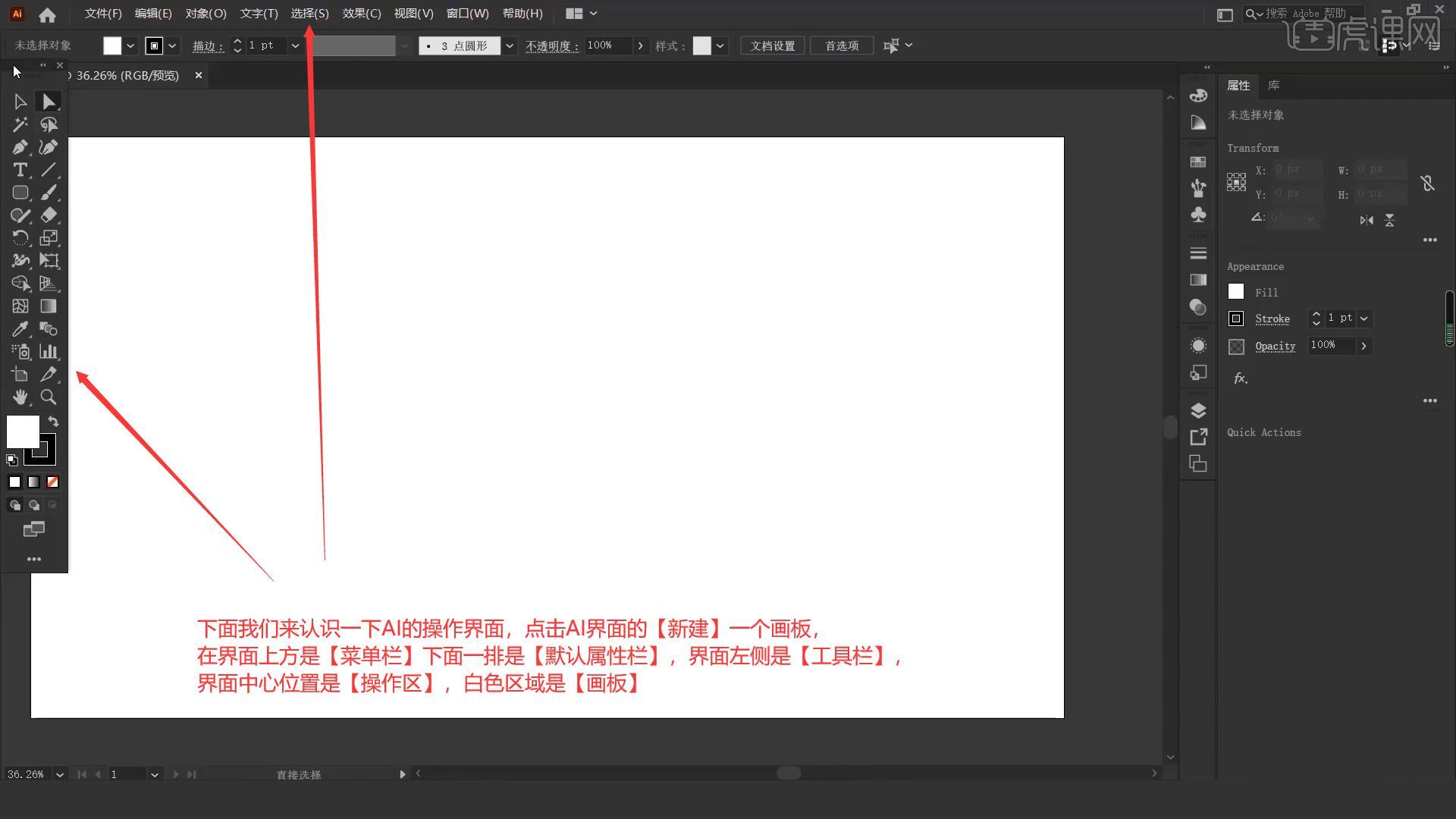Select the Direct Selection tool

(48, 101)
